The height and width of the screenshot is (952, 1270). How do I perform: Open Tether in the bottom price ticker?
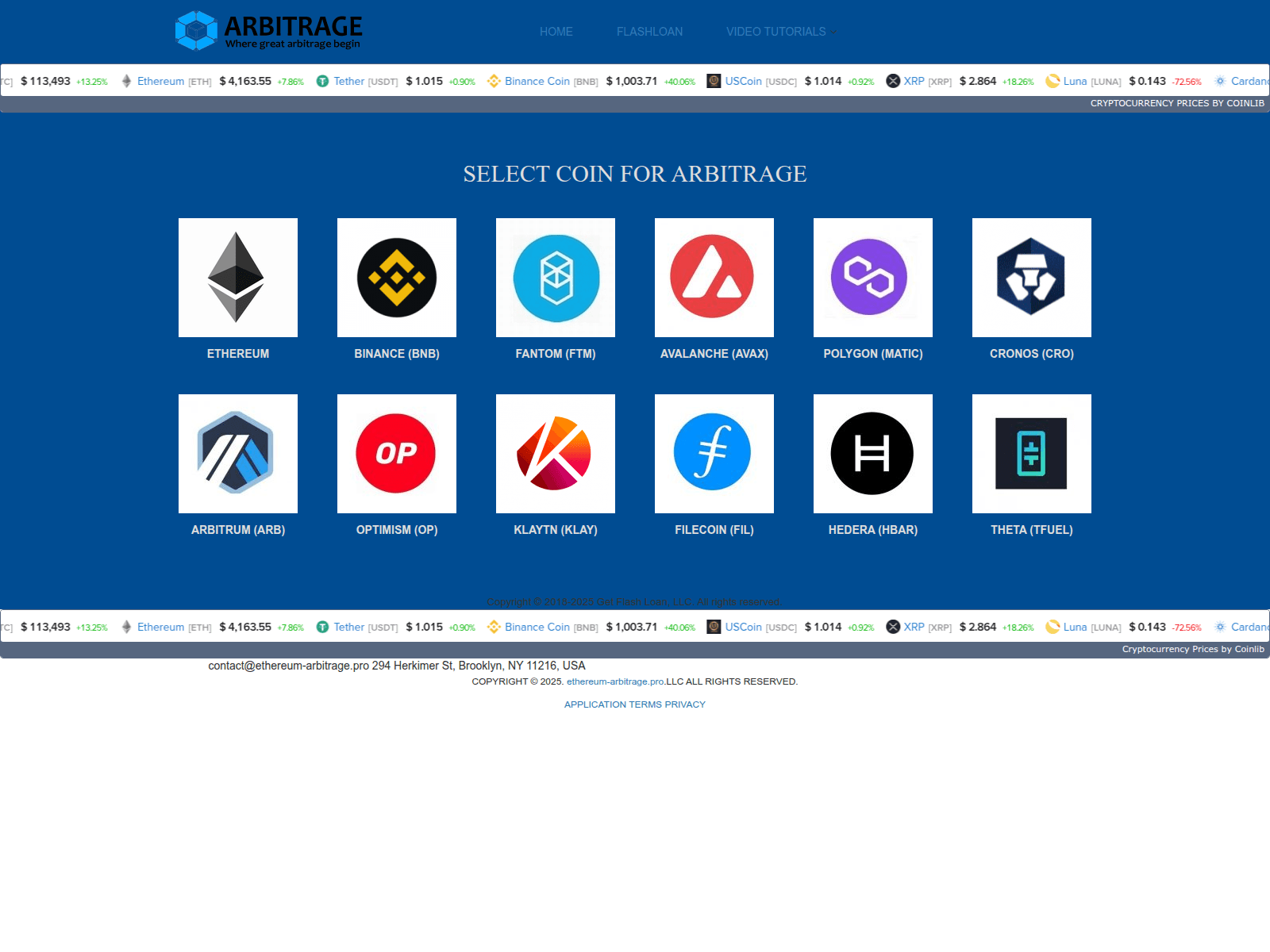[x=349, y=627]
